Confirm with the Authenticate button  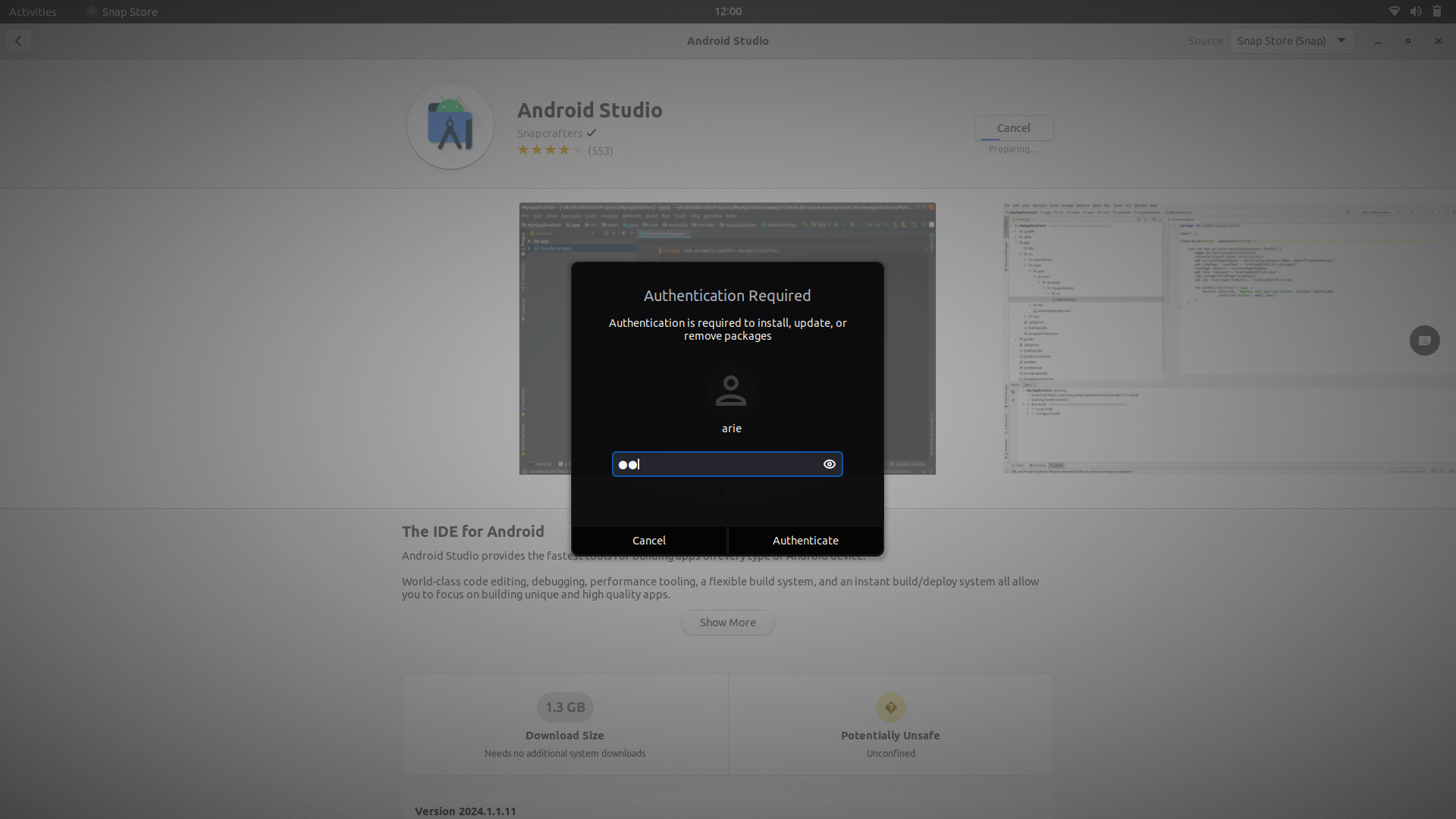pos(805,541)
